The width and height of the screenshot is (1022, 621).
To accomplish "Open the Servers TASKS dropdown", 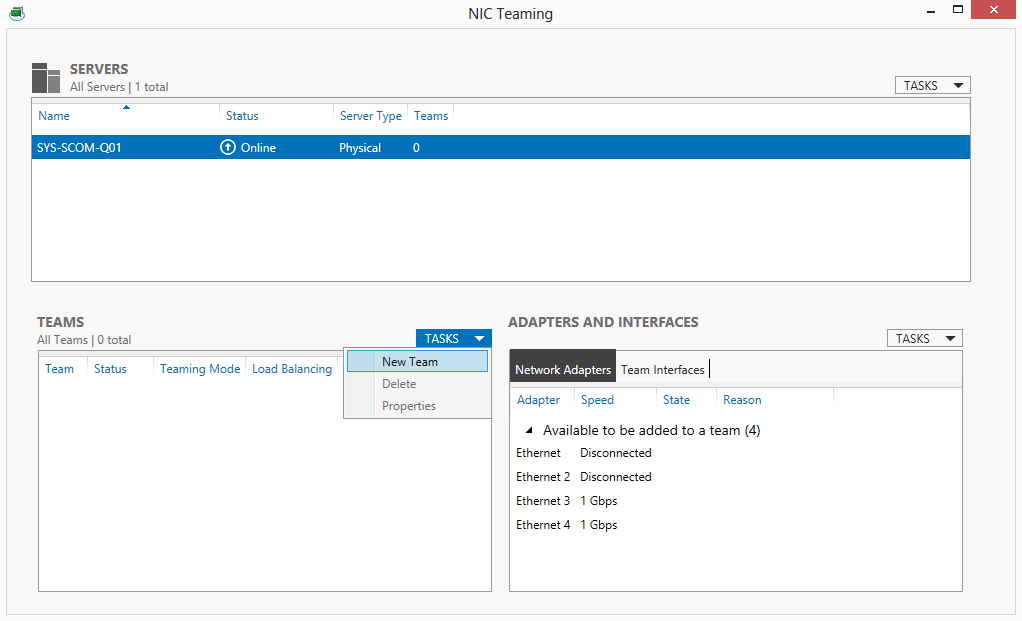I will coord(932,86).
